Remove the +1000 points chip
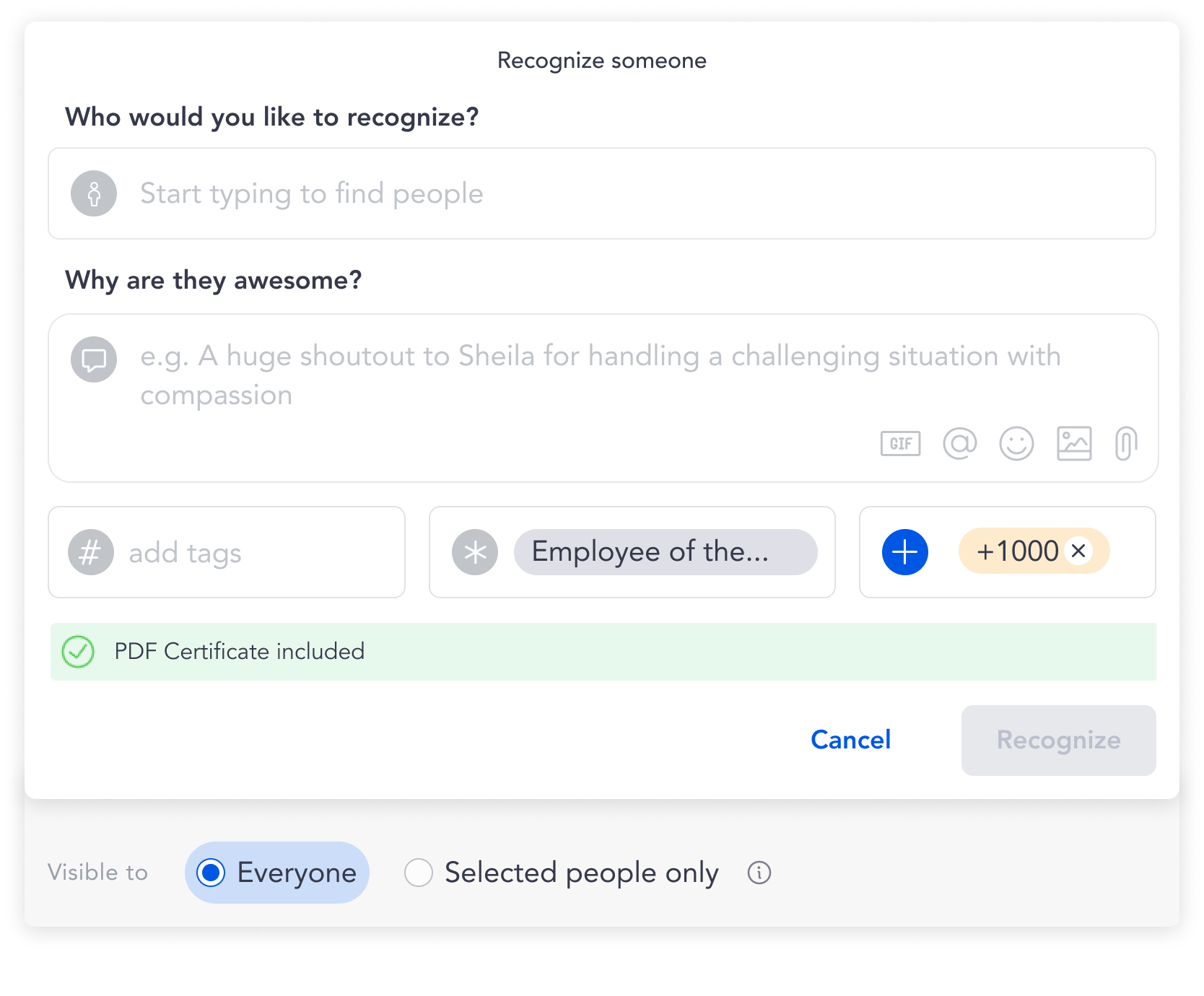Viewport: 1204px width, 996px height. pos(1078,551)
